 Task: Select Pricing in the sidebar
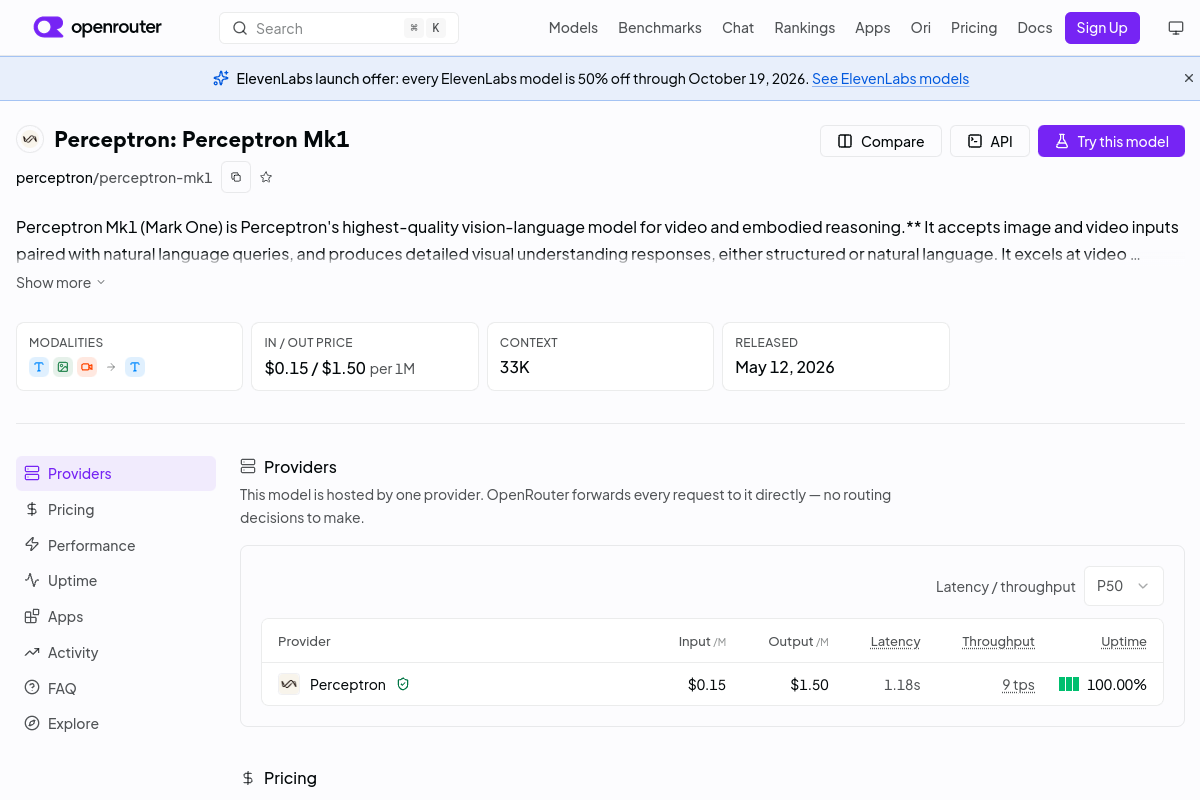click(116, 510)
